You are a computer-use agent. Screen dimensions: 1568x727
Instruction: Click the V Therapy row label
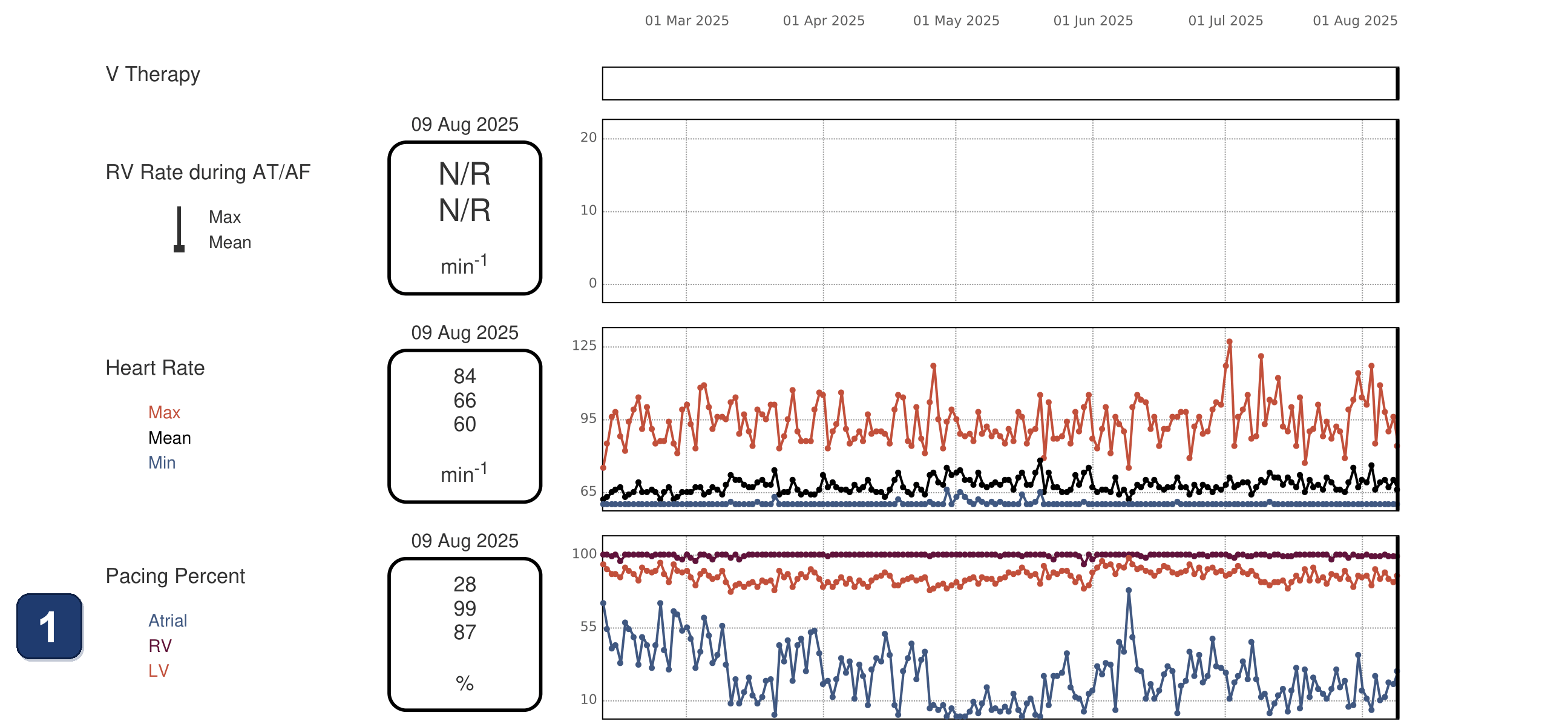153,74
